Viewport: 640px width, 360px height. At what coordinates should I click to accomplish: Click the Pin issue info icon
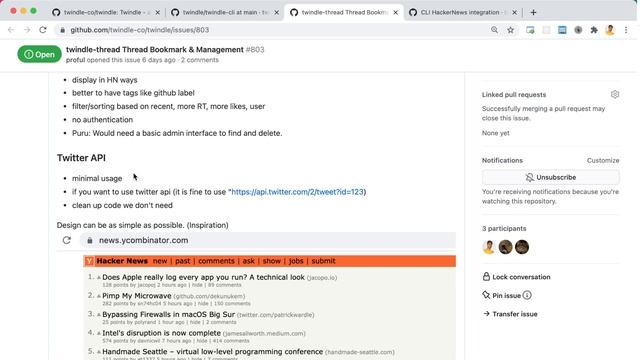pyautogui.click(x=527, y=295)
